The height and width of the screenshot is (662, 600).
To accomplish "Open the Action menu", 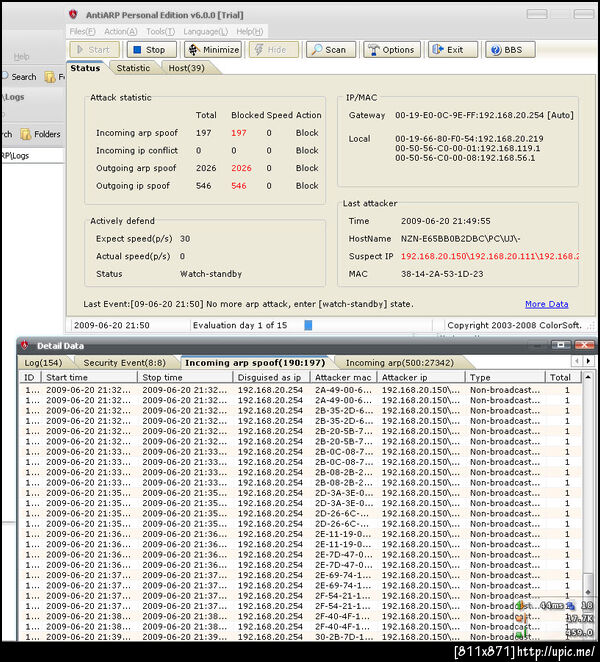I will pos(121,32).
